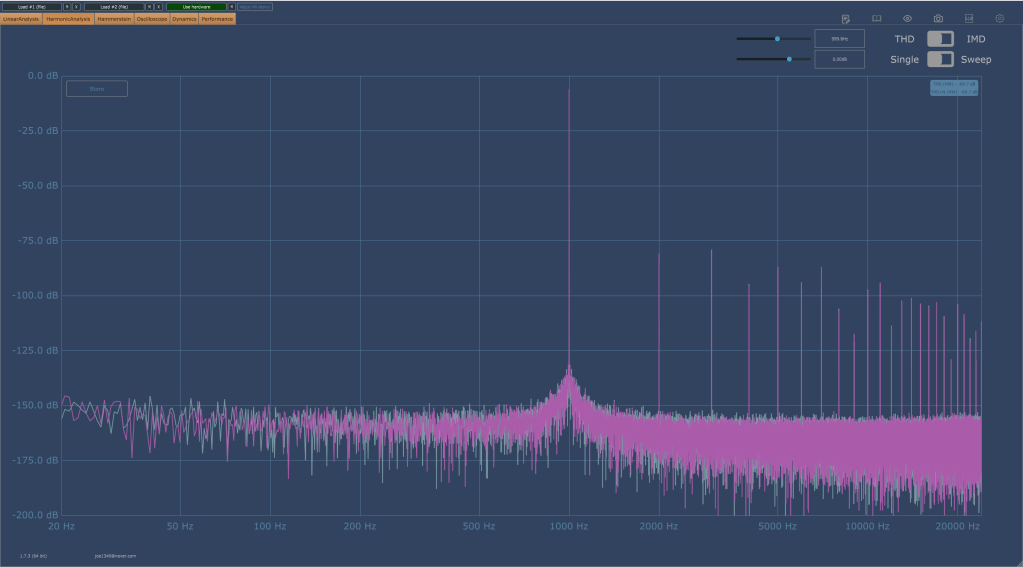
Task: Open the manual book icon
Action: point(877,19)
